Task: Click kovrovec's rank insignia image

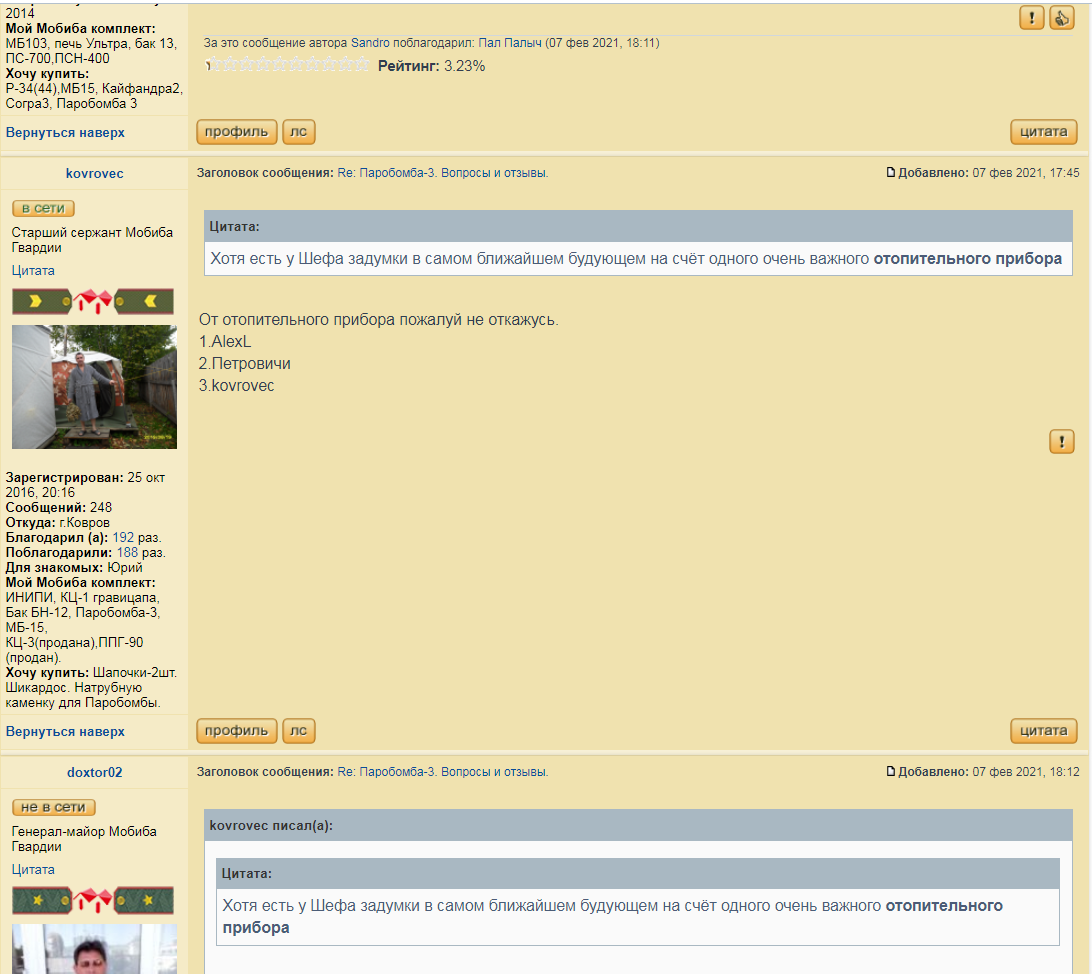Action: click(x=93, y=301)
